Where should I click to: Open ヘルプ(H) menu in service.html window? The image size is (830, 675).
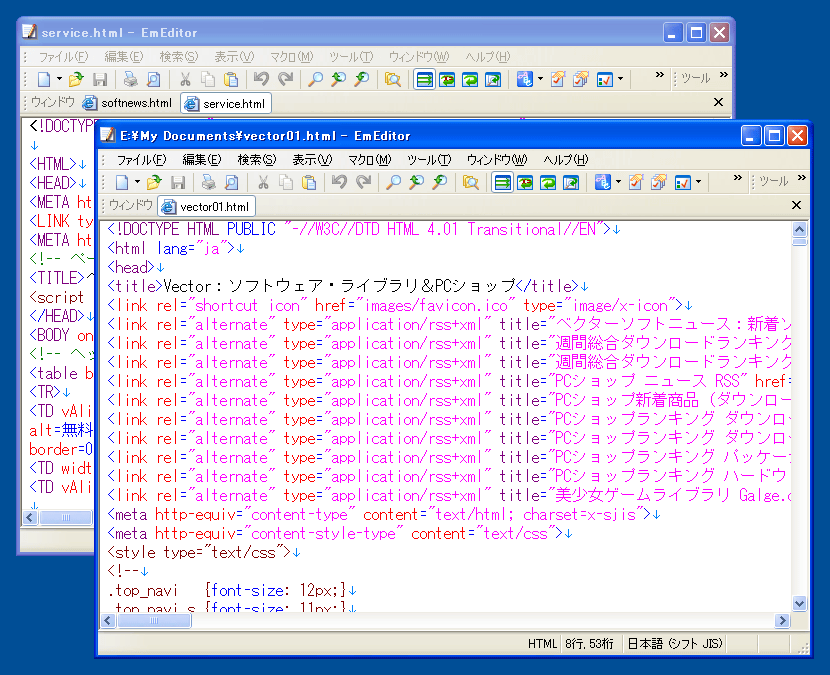click(488, 56)
